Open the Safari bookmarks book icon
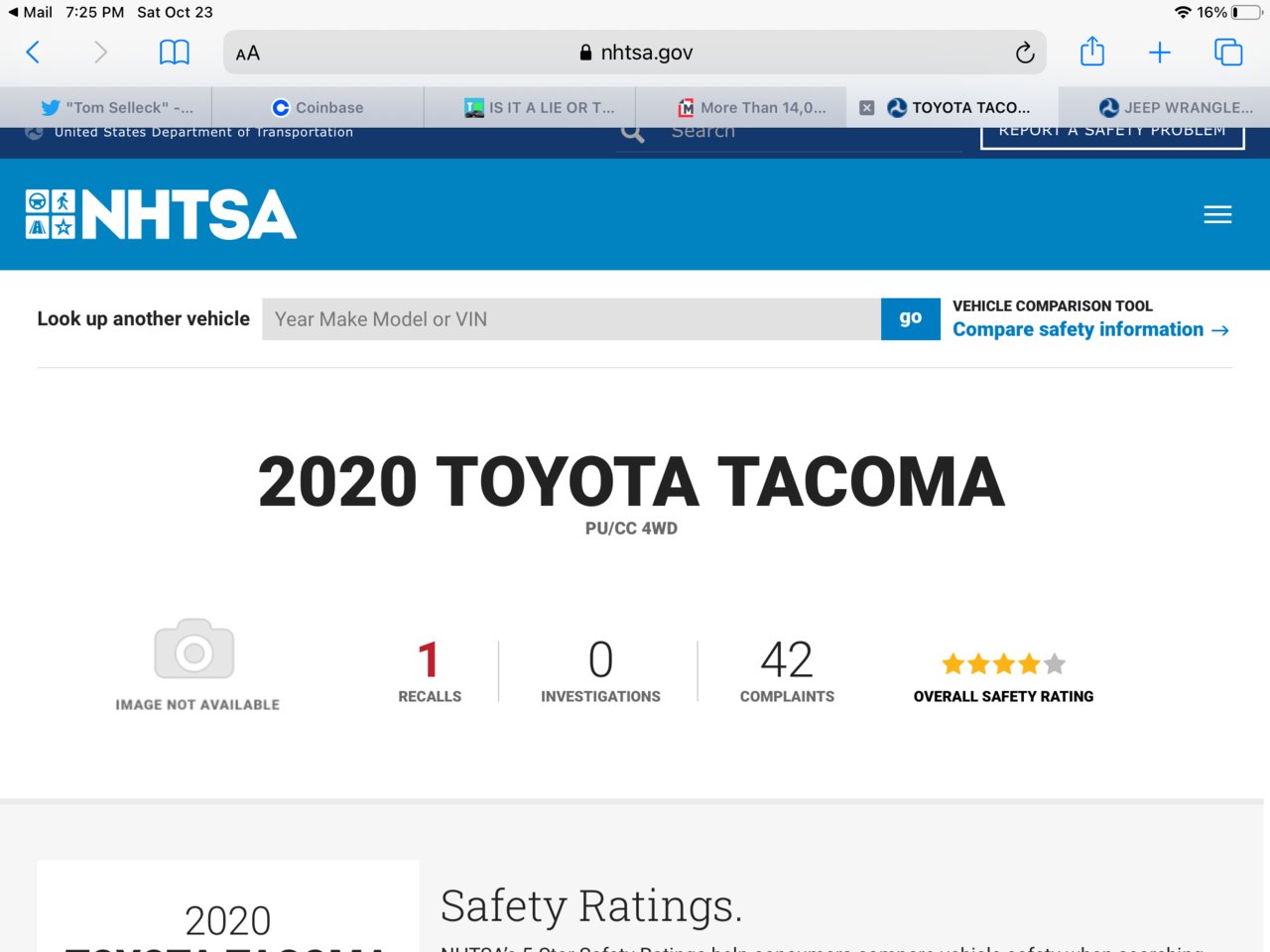 tap(175, 53)
